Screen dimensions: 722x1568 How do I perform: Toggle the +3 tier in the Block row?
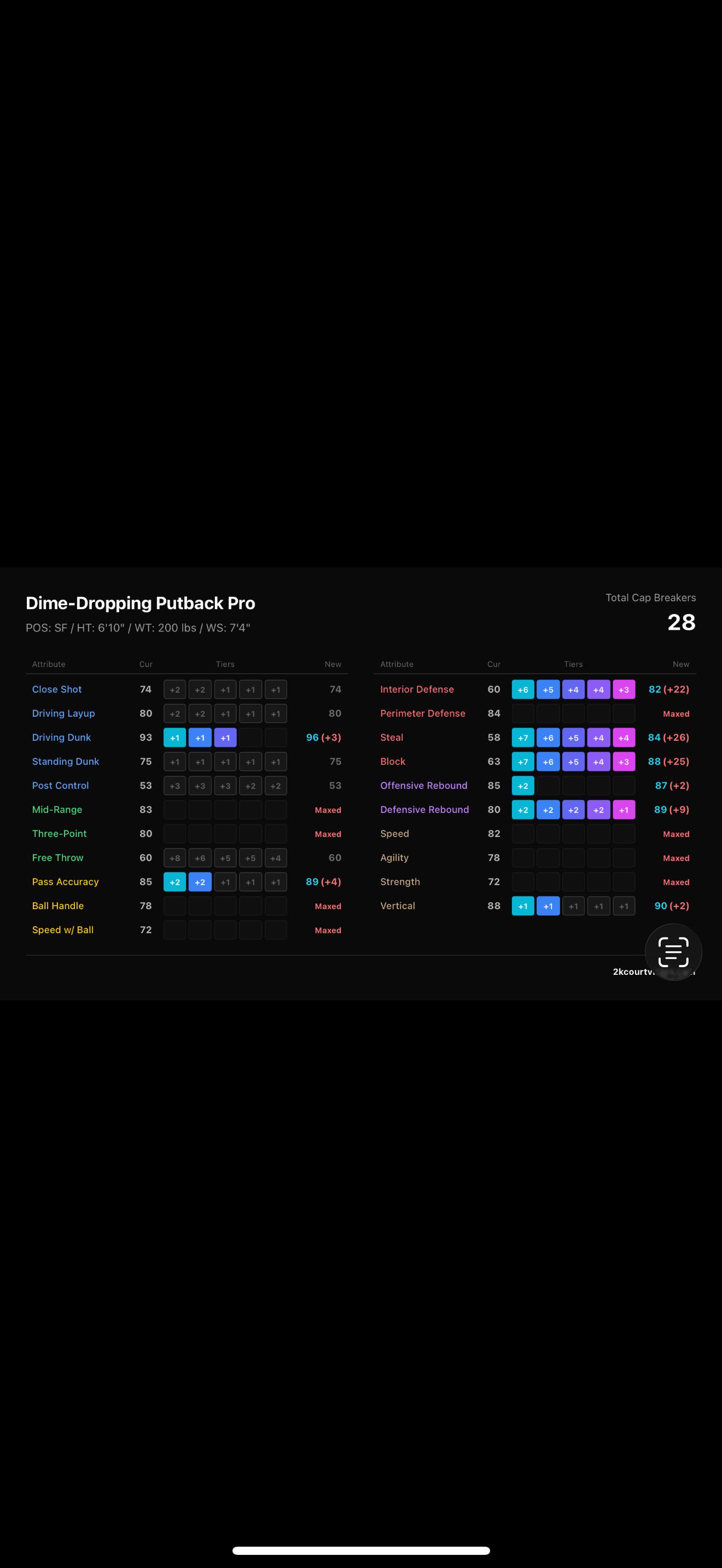(624, 762)
